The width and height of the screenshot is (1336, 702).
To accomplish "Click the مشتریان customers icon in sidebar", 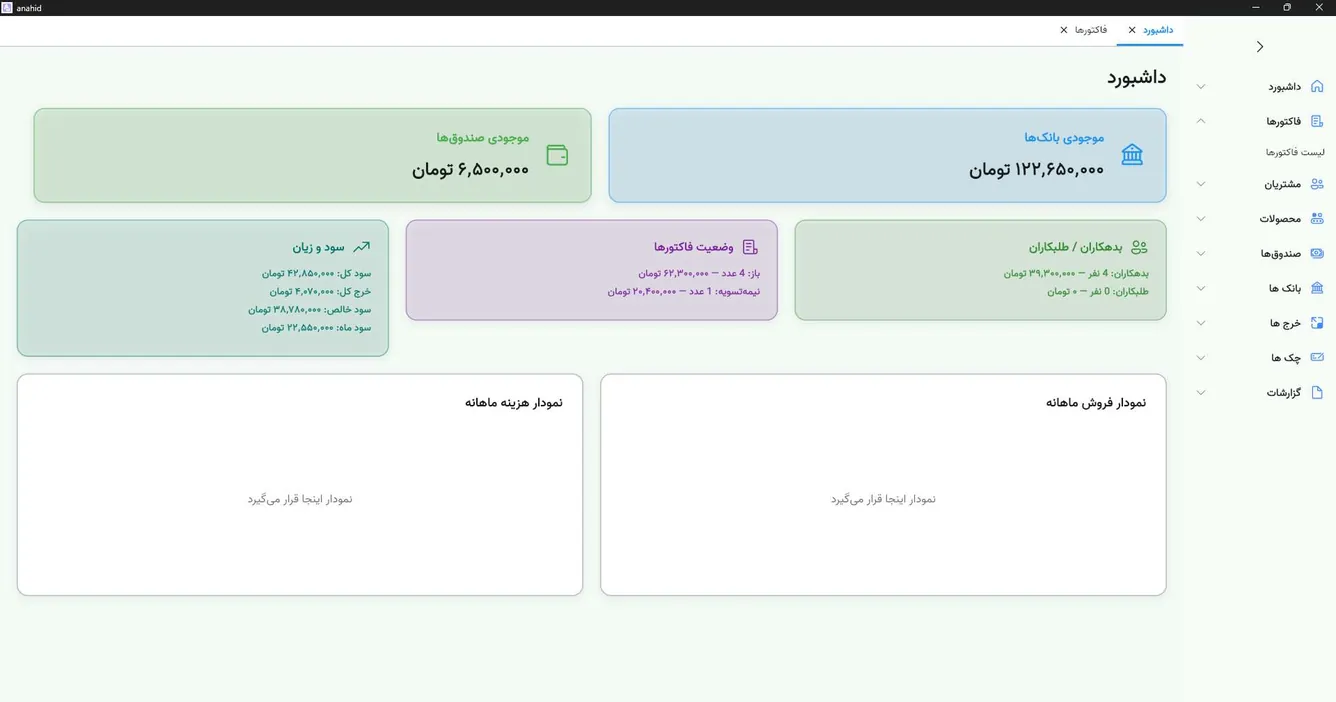I will [x=1317, y=184].
